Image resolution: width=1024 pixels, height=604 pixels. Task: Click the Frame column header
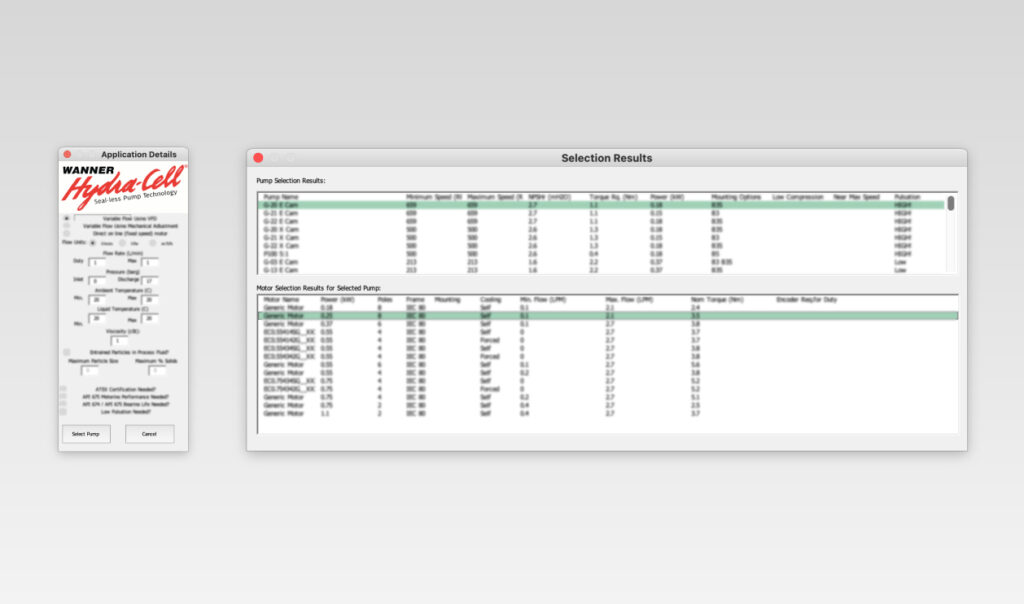(x=415, y=300)
